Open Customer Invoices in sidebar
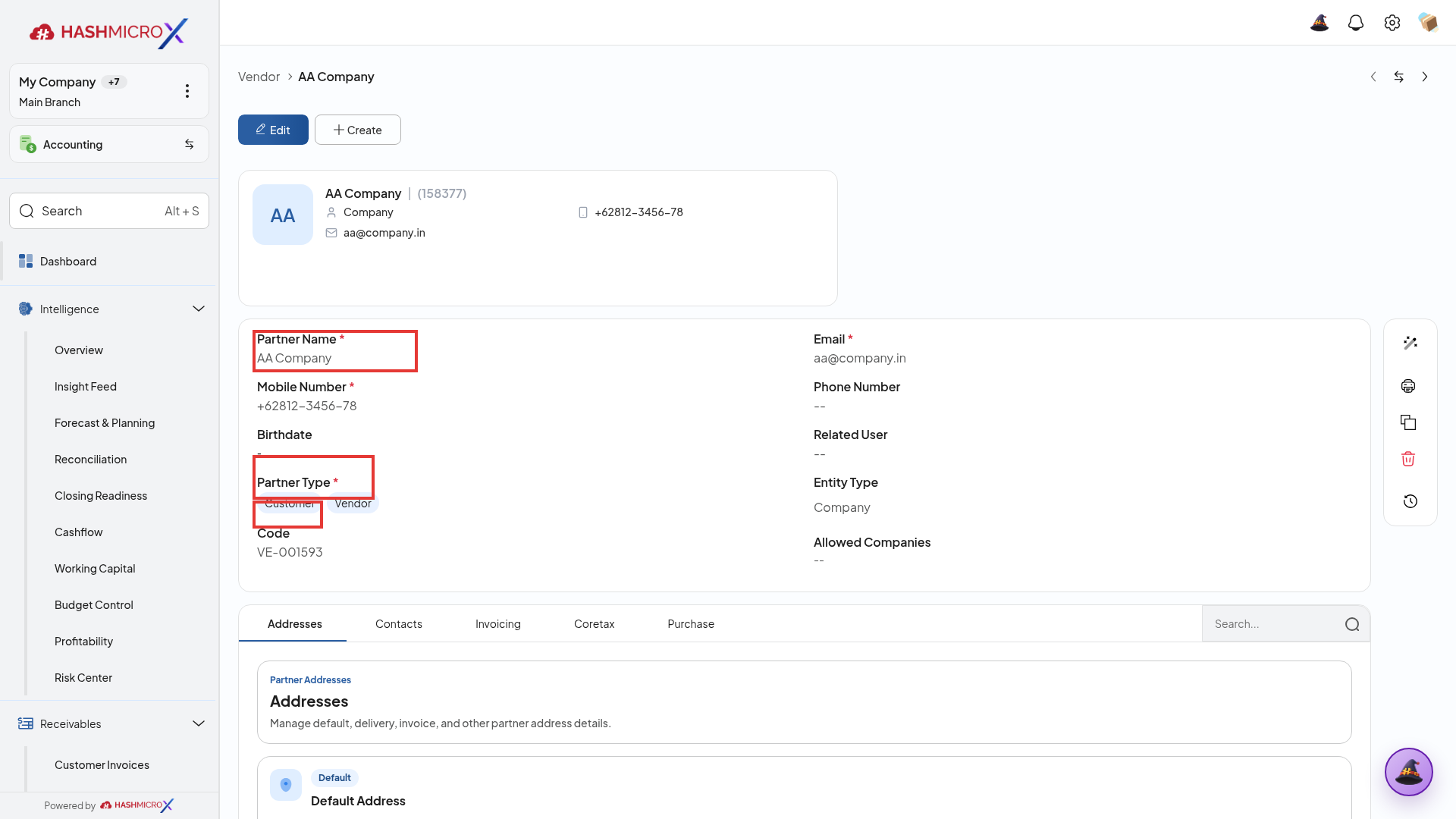The image size is (1456, 819). coord(102,765)
